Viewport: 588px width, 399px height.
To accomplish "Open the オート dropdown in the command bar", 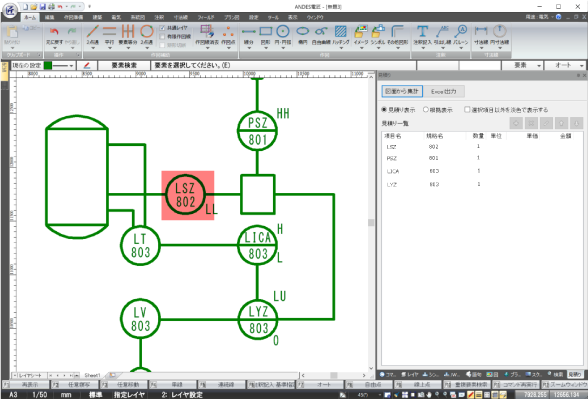I will point(565,65).
